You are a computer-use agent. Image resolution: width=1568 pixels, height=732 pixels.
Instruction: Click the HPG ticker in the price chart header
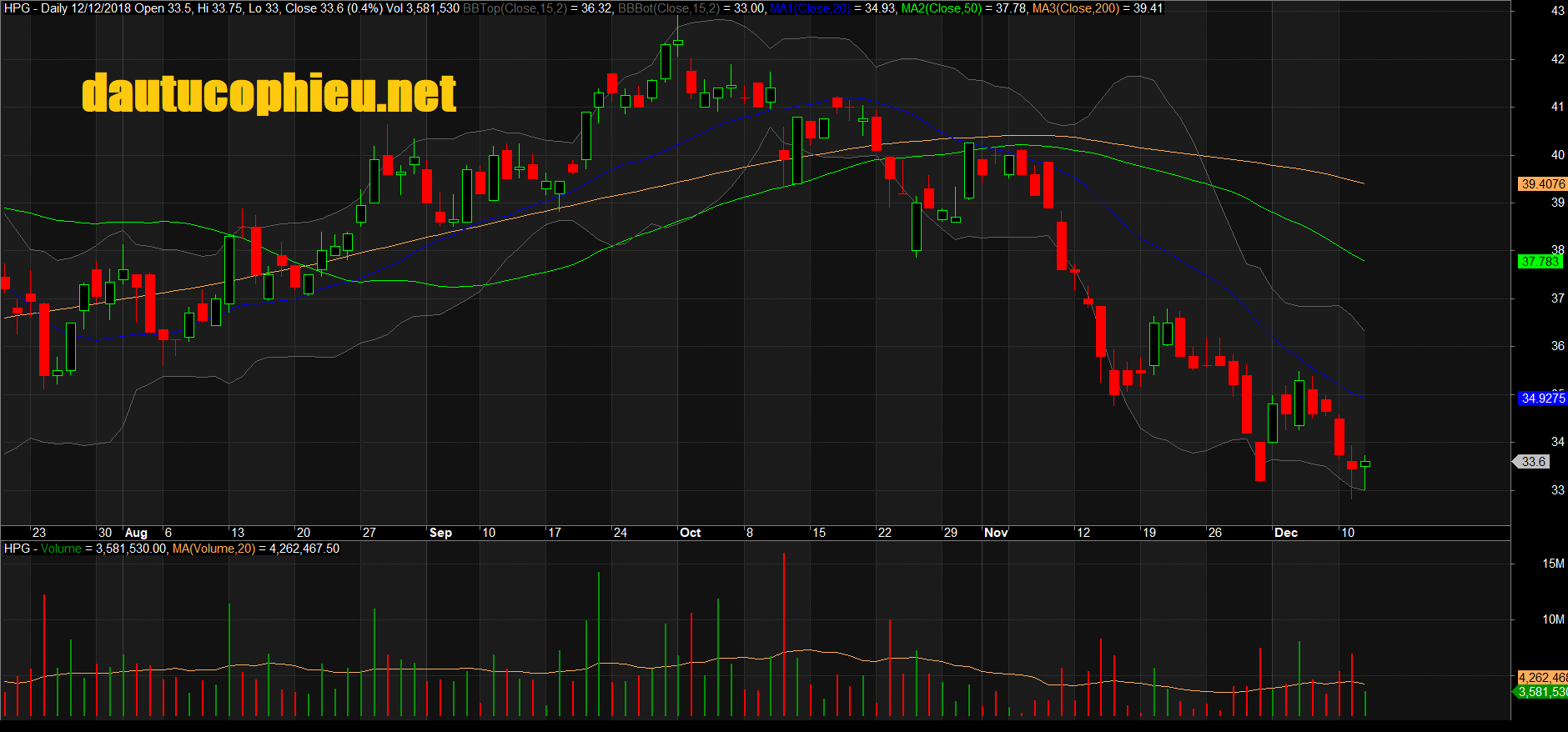[x=17, y=8]
